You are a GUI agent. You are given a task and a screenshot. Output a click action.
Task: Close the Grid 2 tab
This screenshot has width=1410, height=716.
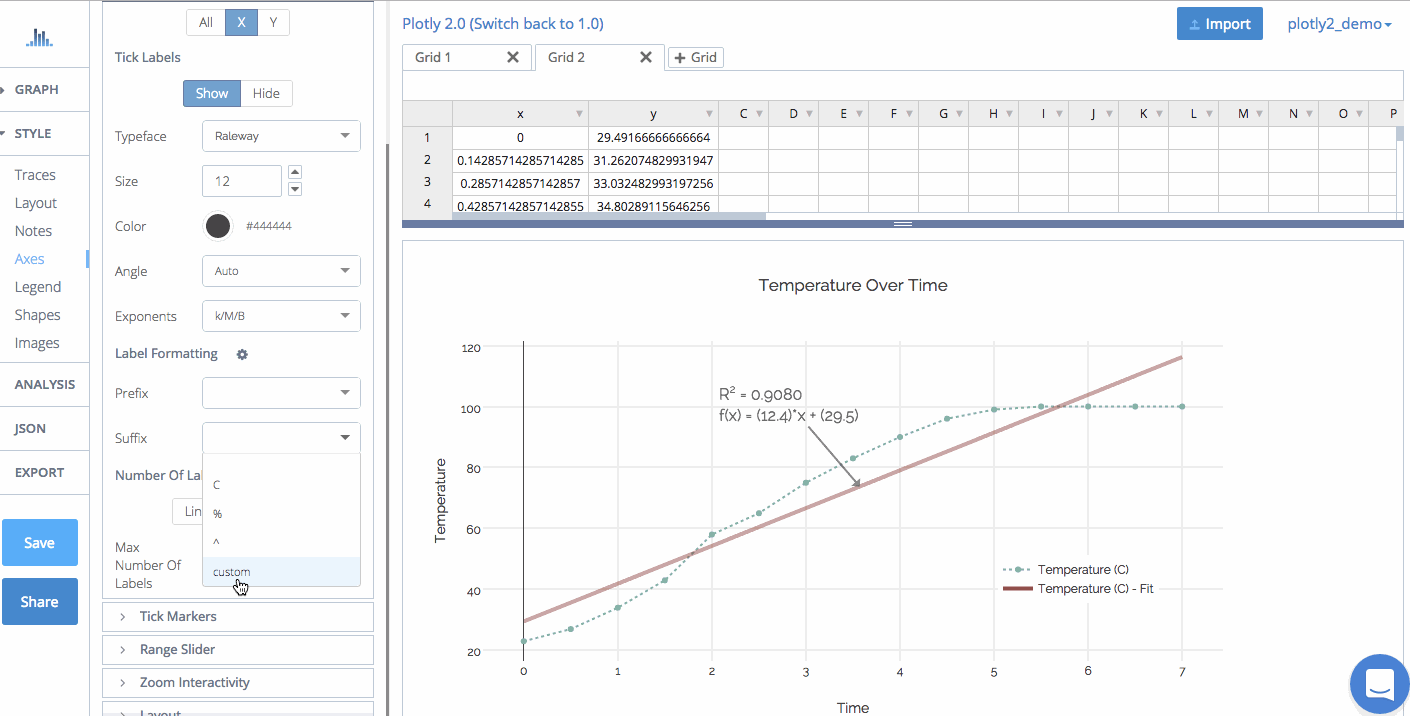point(646,58)
